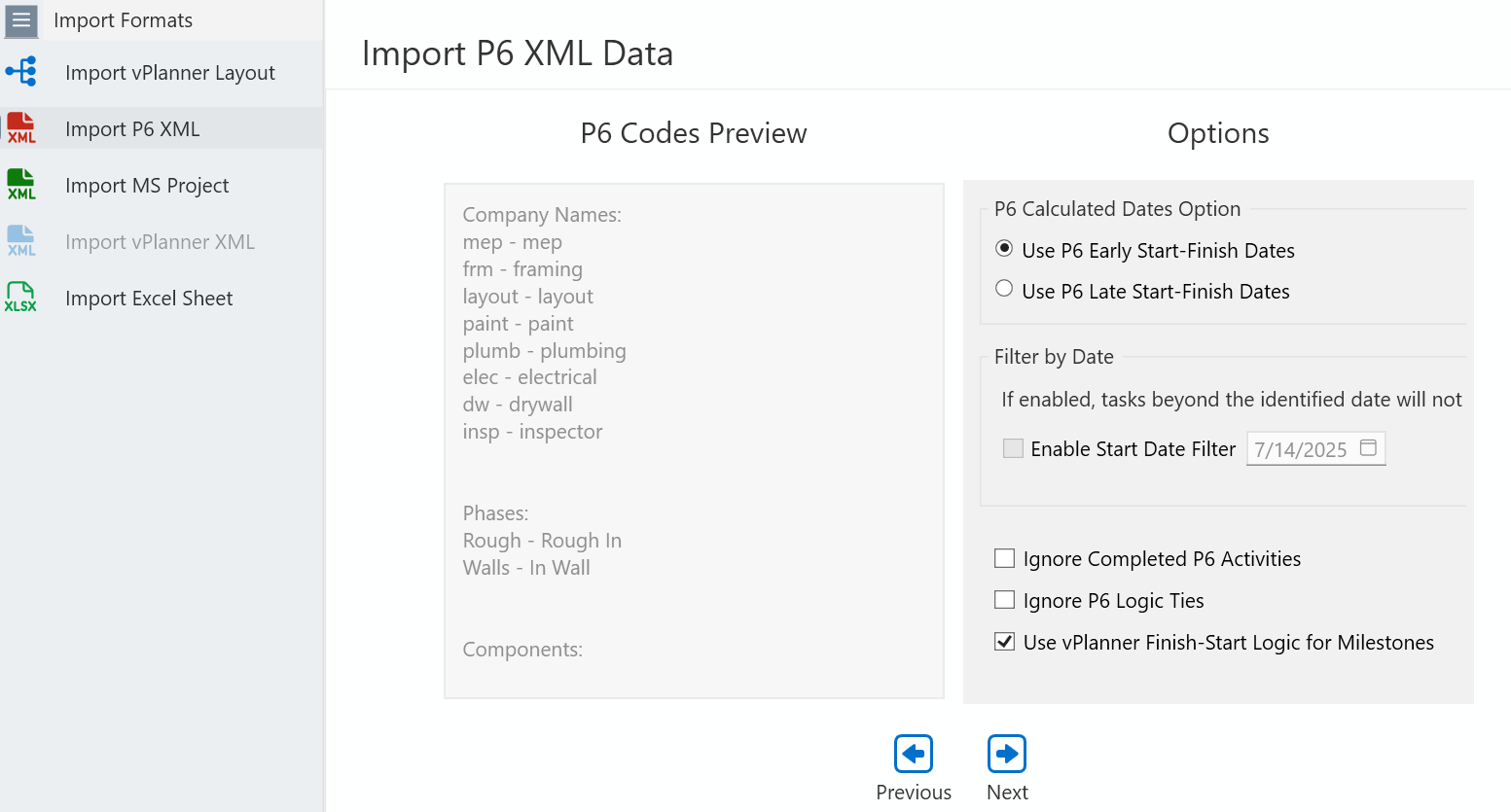Check the Ignore P6 Logic Ties box
Screen dimensions: 1511x812
[x=1003, y=599]
